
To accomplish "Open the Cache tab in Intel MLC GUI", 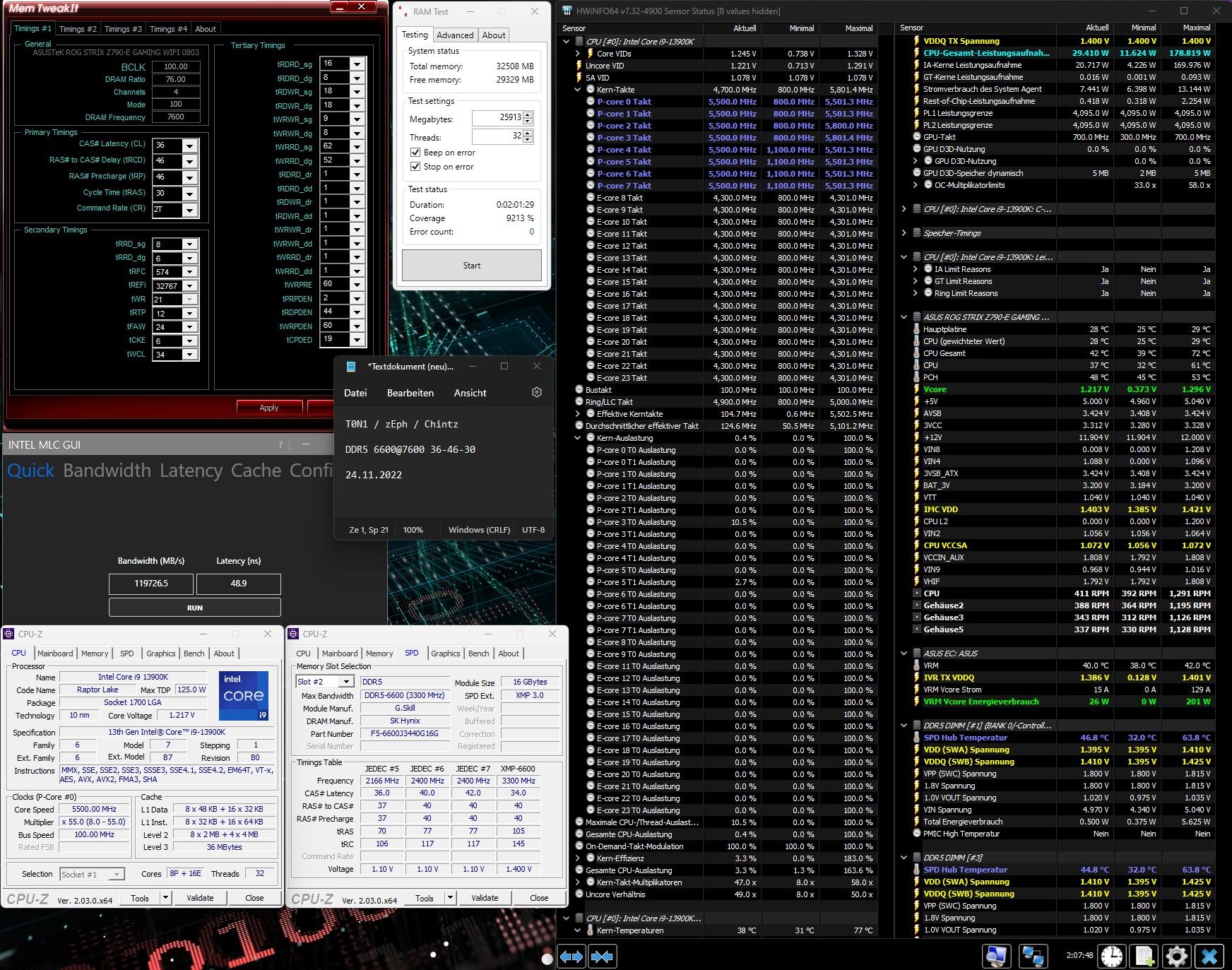I will [256, 471].
